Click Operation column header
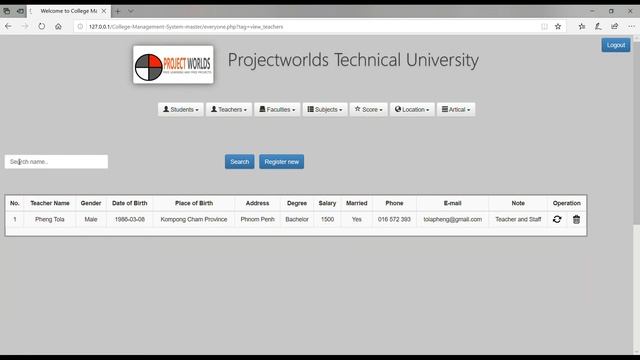This screenshot has width=640, height=360. pos(567,203)
